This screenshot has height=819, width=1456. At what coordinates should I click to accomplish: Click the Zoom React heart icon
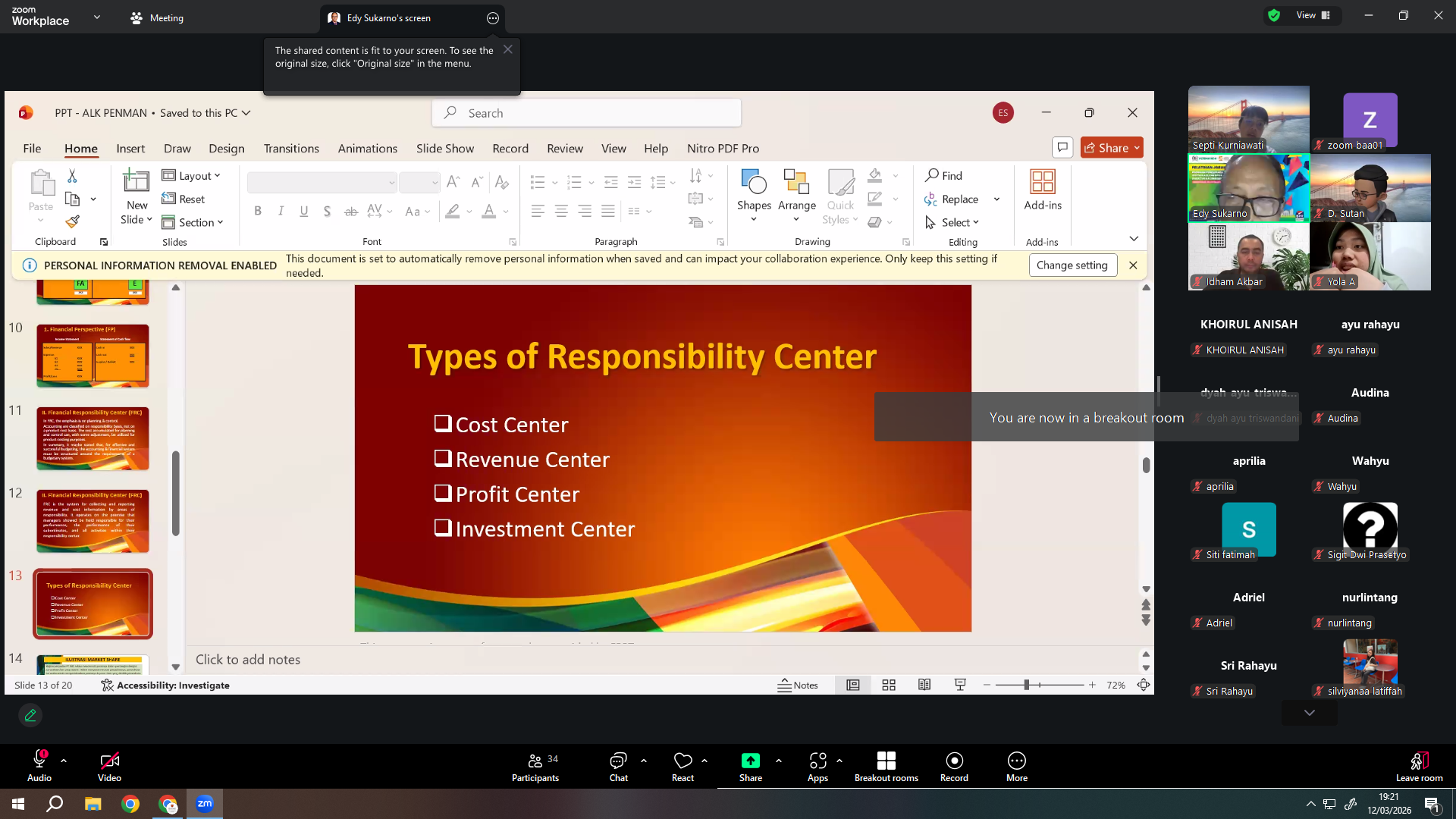click(682, 761)
